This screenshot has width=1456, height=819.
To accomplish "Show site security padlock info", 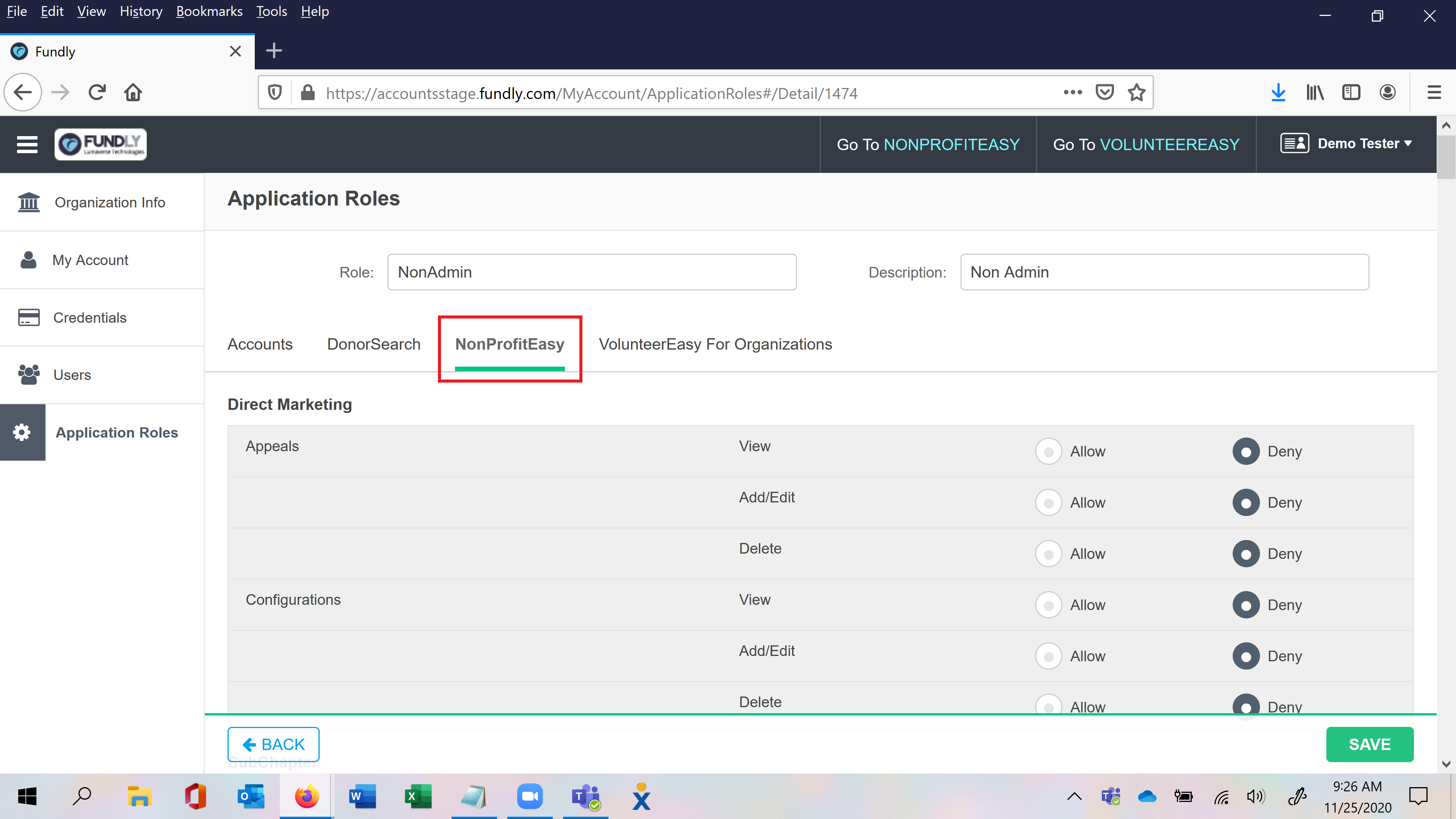I will point(308,93).
